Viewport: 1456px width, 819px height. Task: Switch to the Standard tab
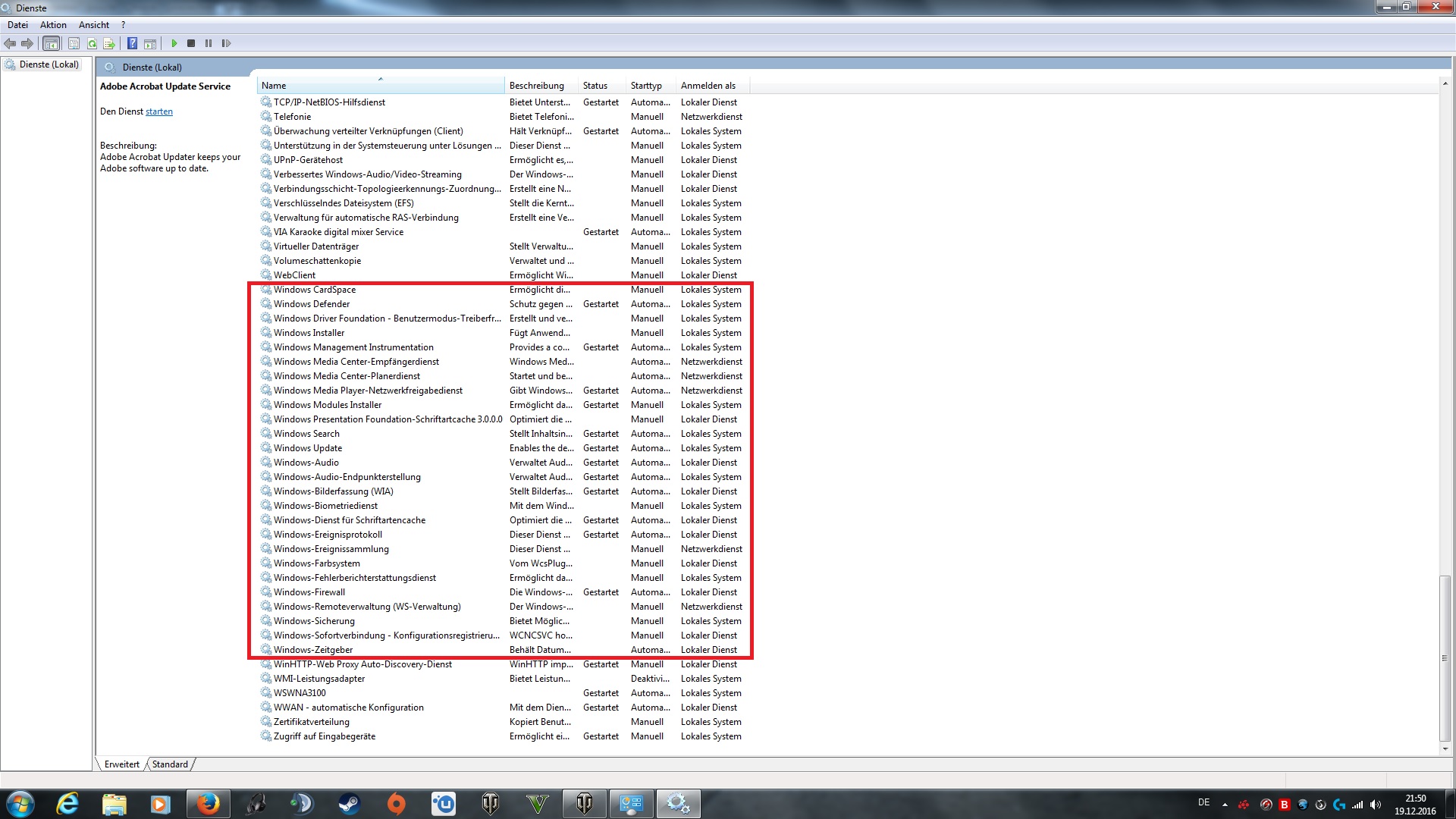pos(170,764)
